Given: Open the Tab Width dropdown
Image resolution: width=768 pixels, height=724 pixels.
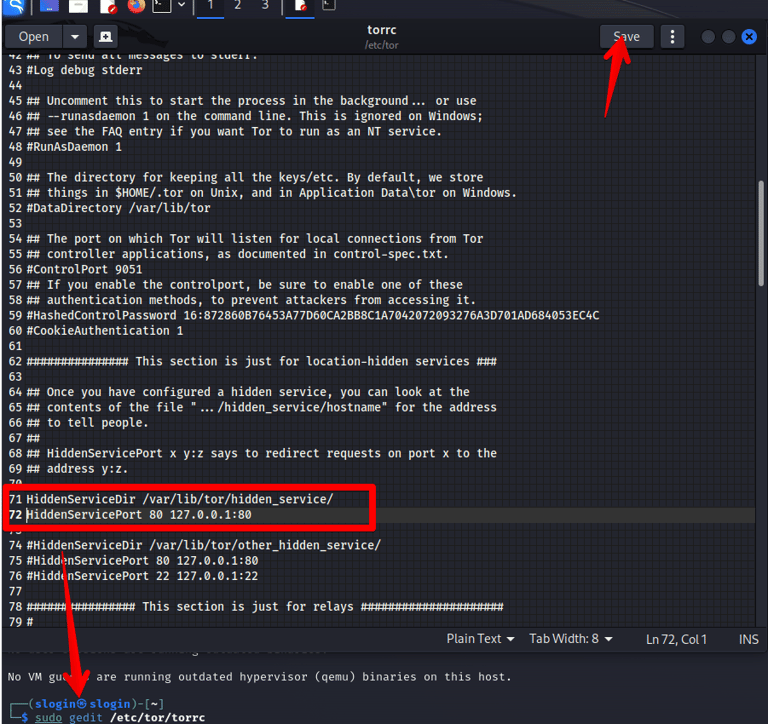Looking at the screenshot, I should pyautogui.click(x=571, y=639).
